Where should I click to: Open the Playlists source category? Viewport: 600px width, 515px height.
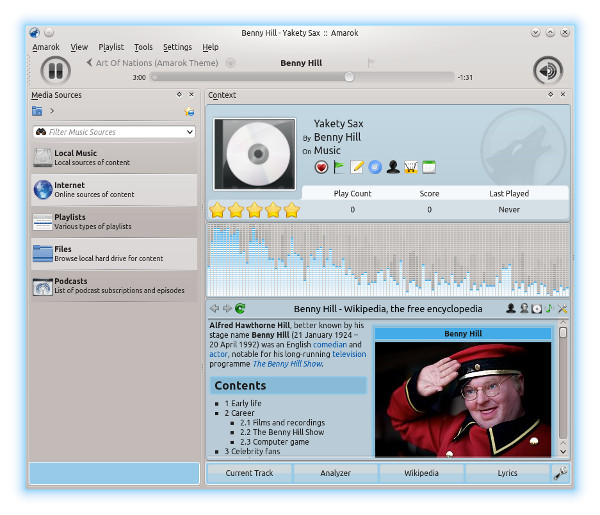[x=114, y=222]
